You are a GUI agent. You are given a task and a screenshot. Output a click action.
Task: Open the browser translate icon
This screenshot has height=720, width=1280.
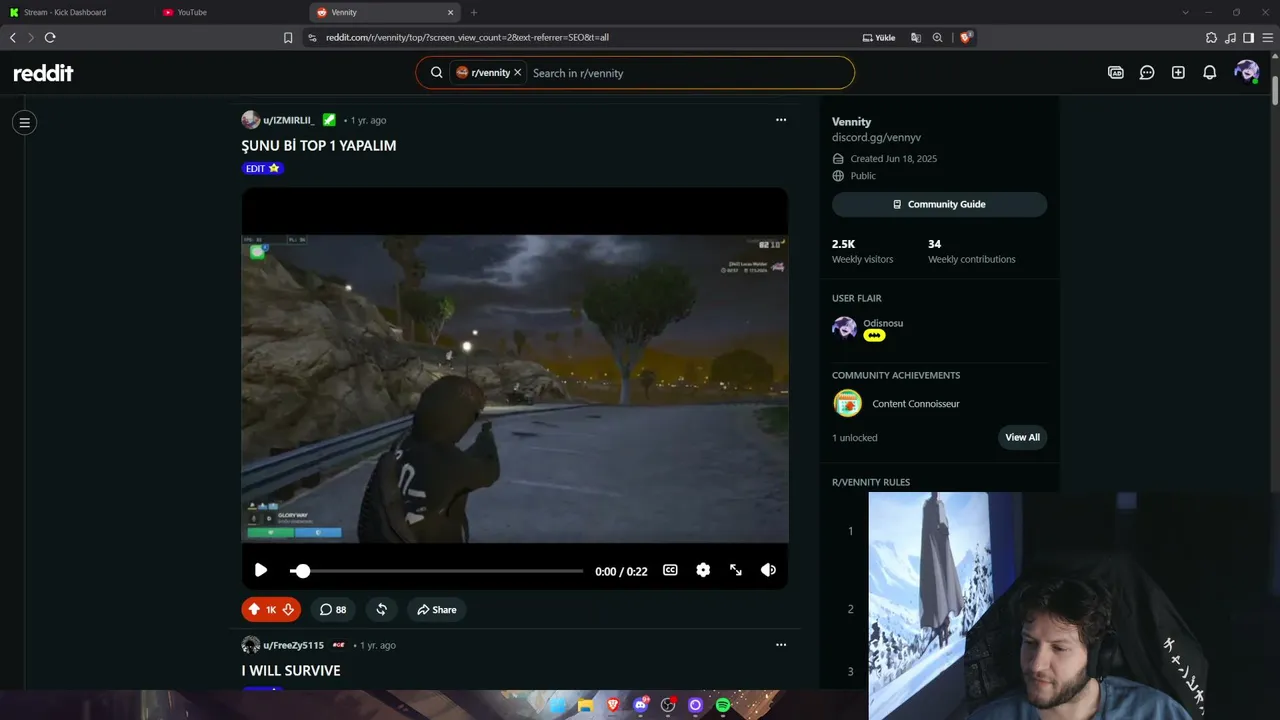tap(916, 37)
